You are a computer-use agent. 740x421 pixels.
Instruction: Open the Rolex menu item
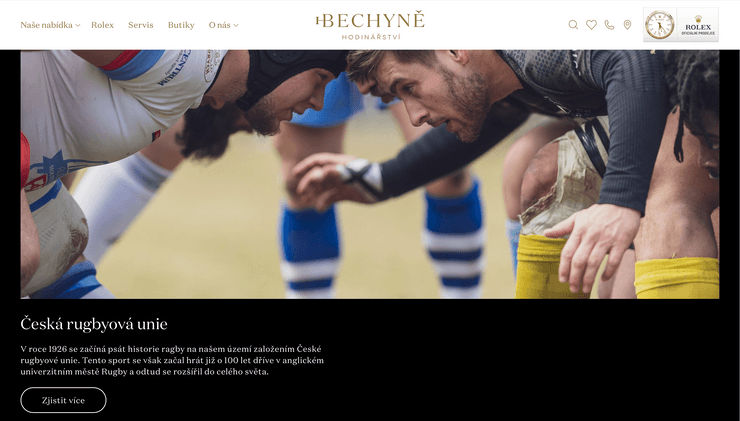tap(102, 25)
